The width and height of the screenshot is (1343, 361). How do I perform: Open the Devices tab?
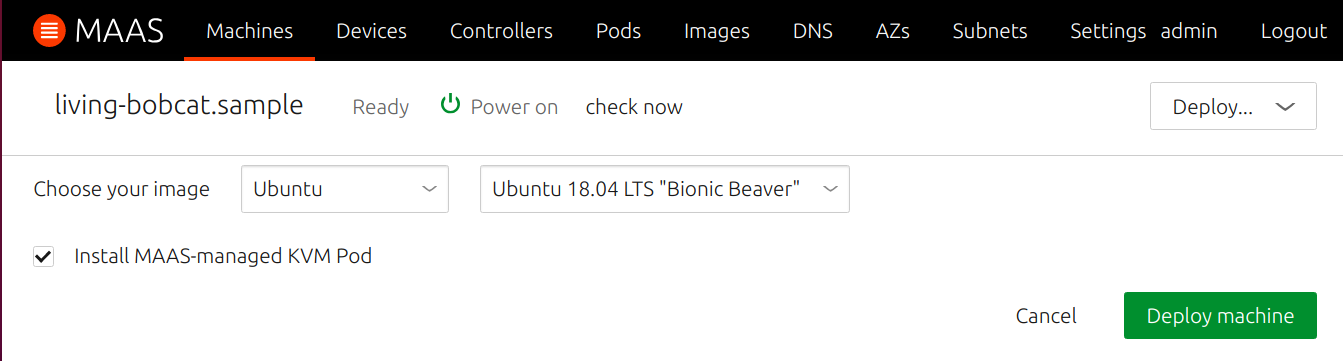click(x=372, y=31)
